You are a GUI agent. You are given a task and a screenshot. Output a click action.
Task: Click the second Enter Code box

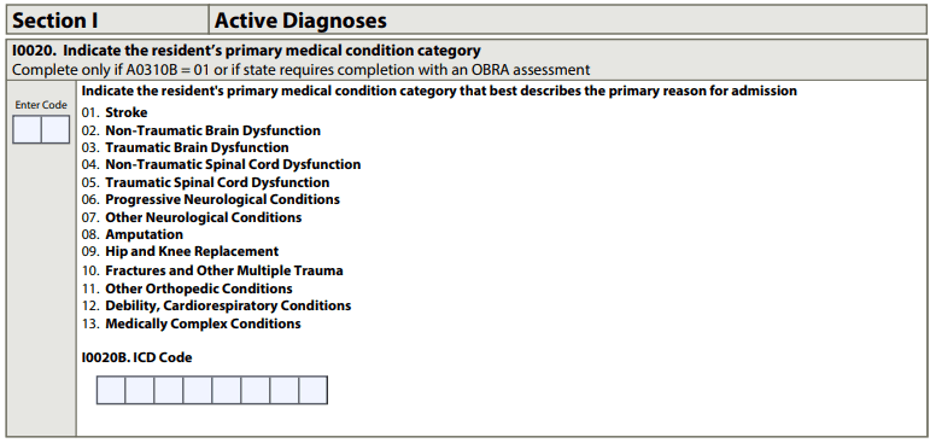[54, 130]
